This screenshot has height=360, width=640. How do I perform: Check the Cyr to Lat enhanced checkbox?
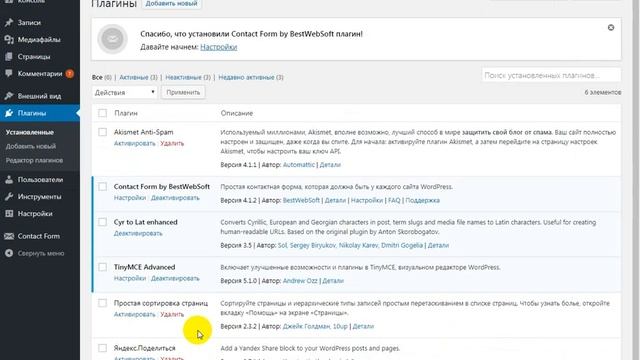(102, 222)
